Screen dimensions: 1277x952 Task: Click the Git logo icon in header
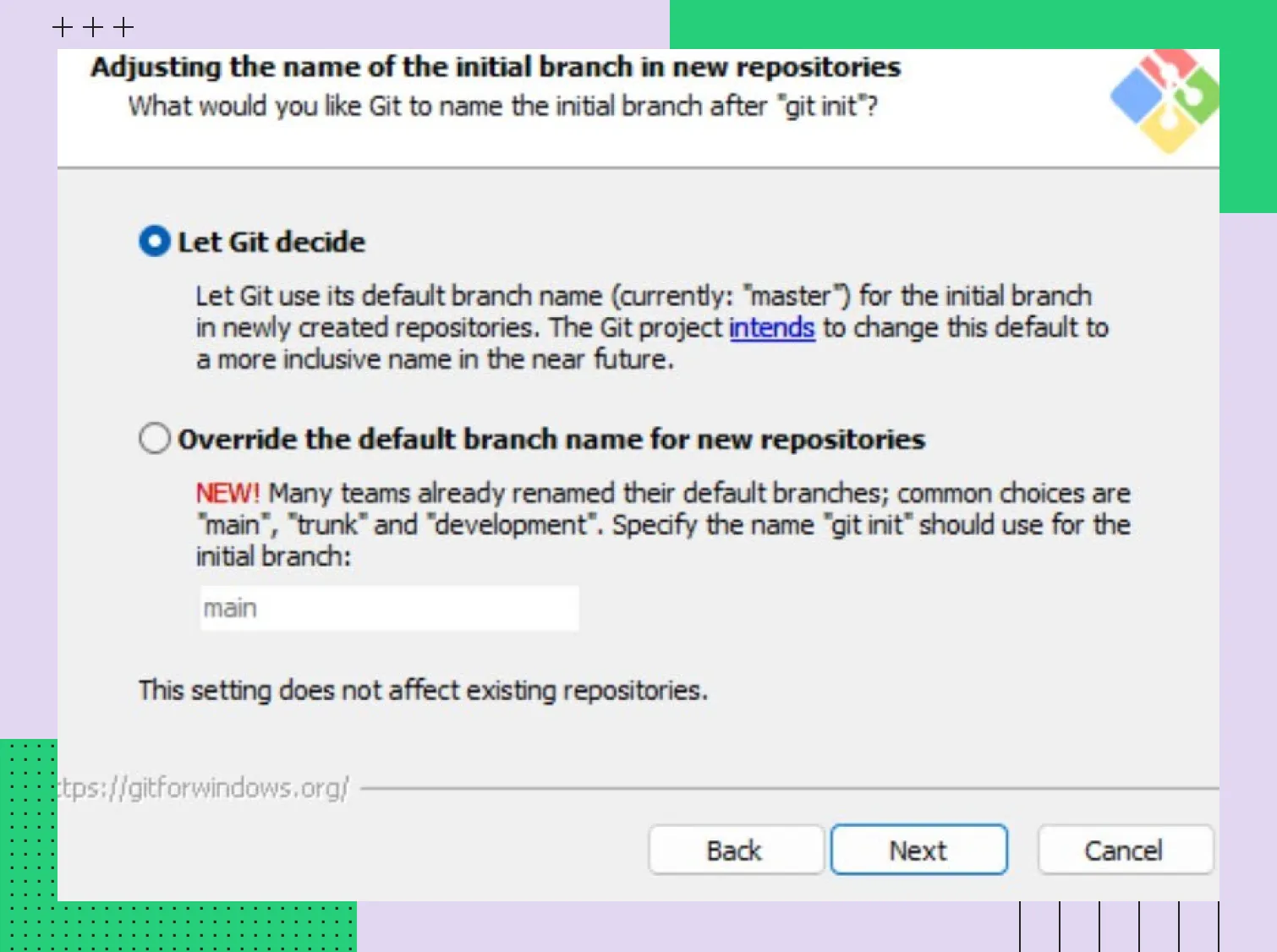point(1165,101)
